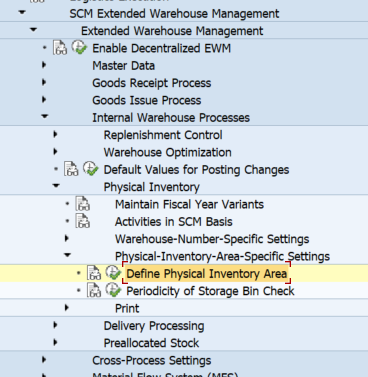
Task: Expand Warehouse-Number-Specific Settings node
Action: tap(67, 238)
